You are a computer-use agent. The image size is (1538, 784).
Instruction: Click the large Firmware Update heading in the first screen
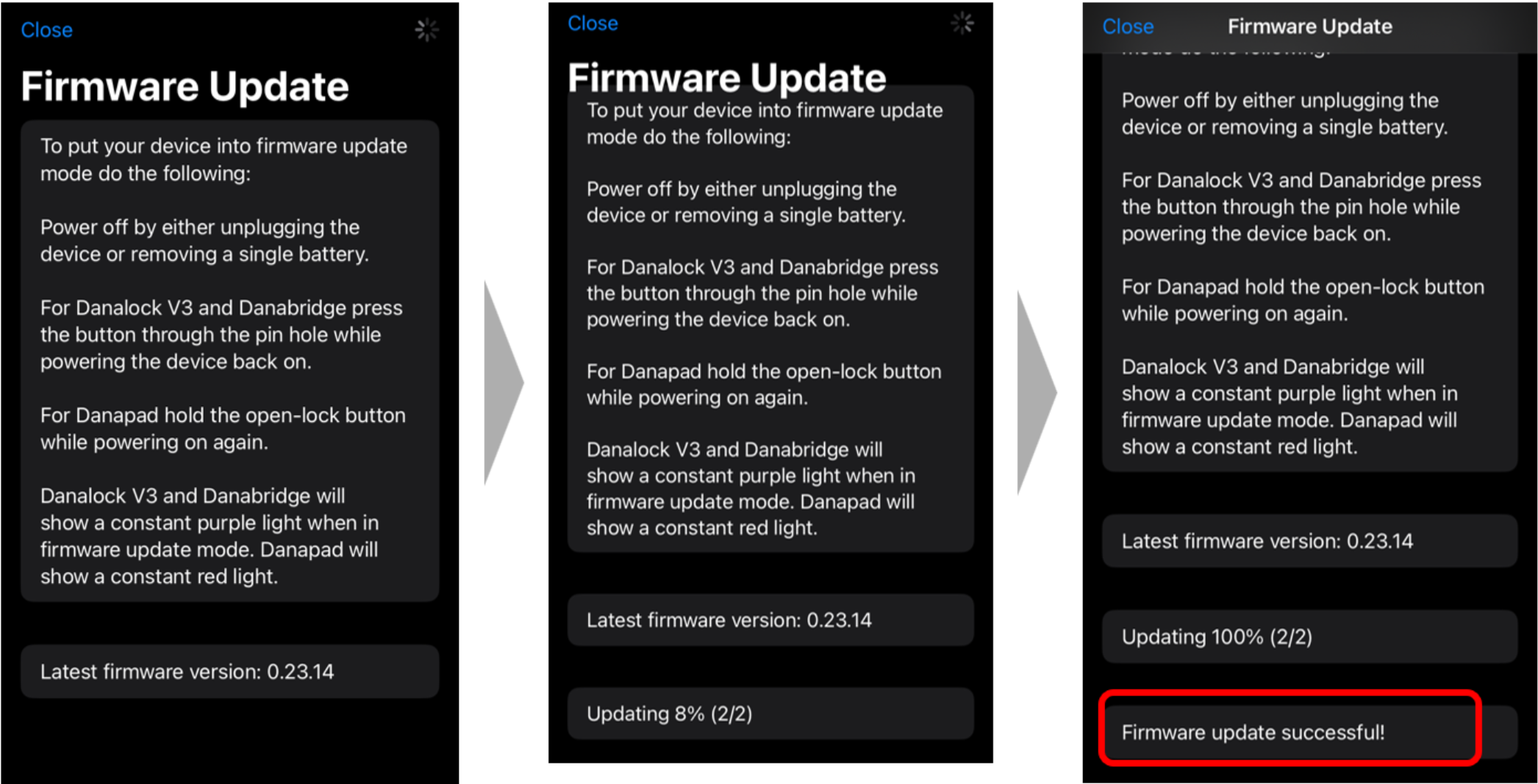(x=185, y=87)
